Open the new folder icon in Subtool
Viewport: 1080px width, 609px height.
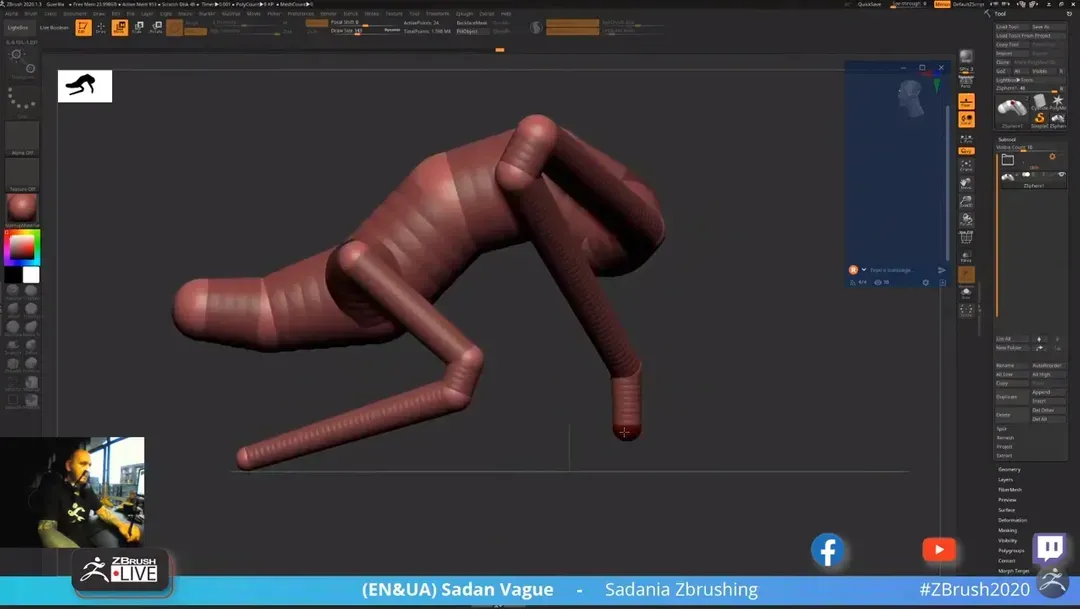point(1008,159)
